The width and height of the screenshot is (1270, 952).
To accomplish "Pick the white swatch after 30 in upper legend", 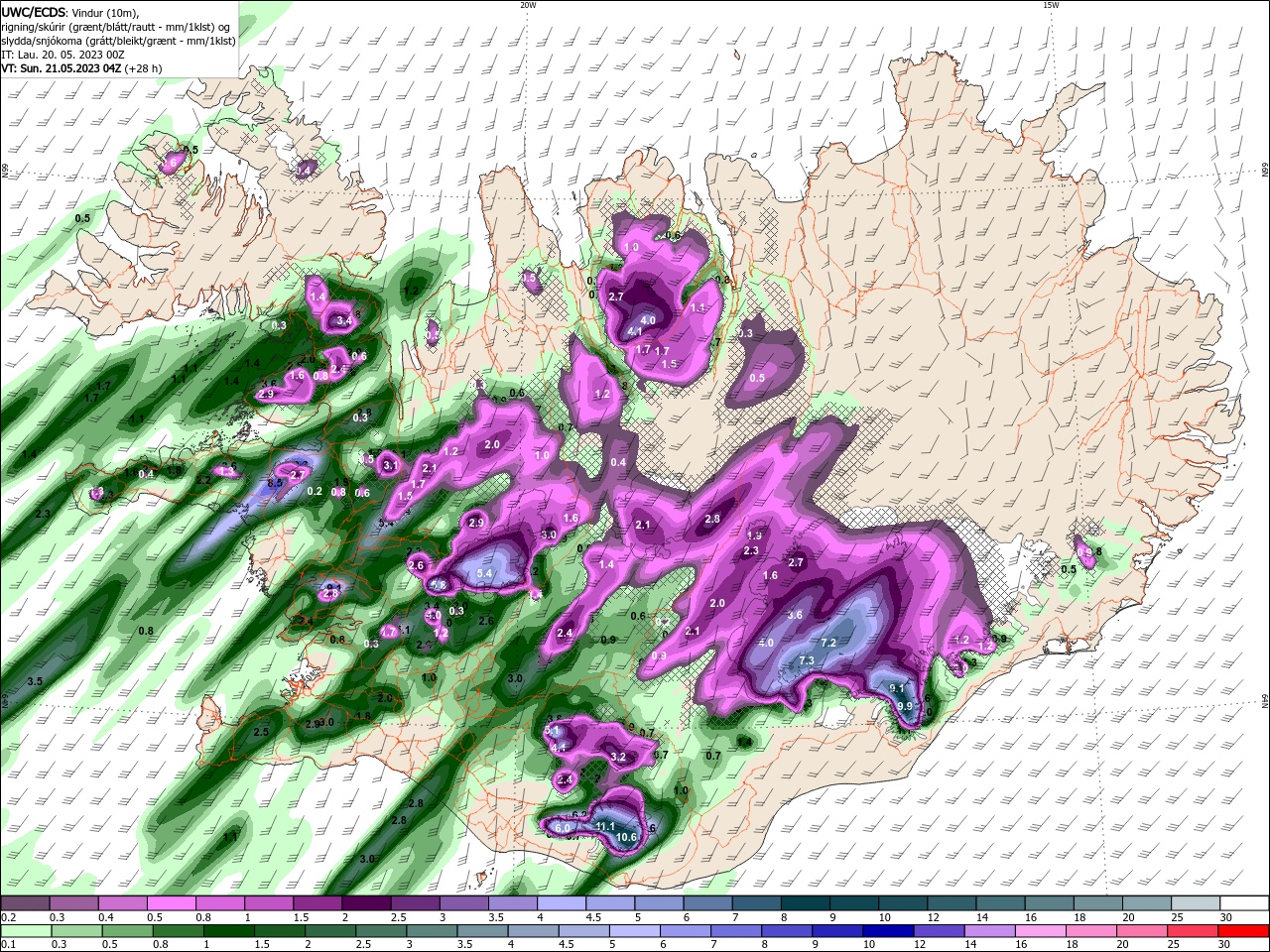I will point(1245,903).
